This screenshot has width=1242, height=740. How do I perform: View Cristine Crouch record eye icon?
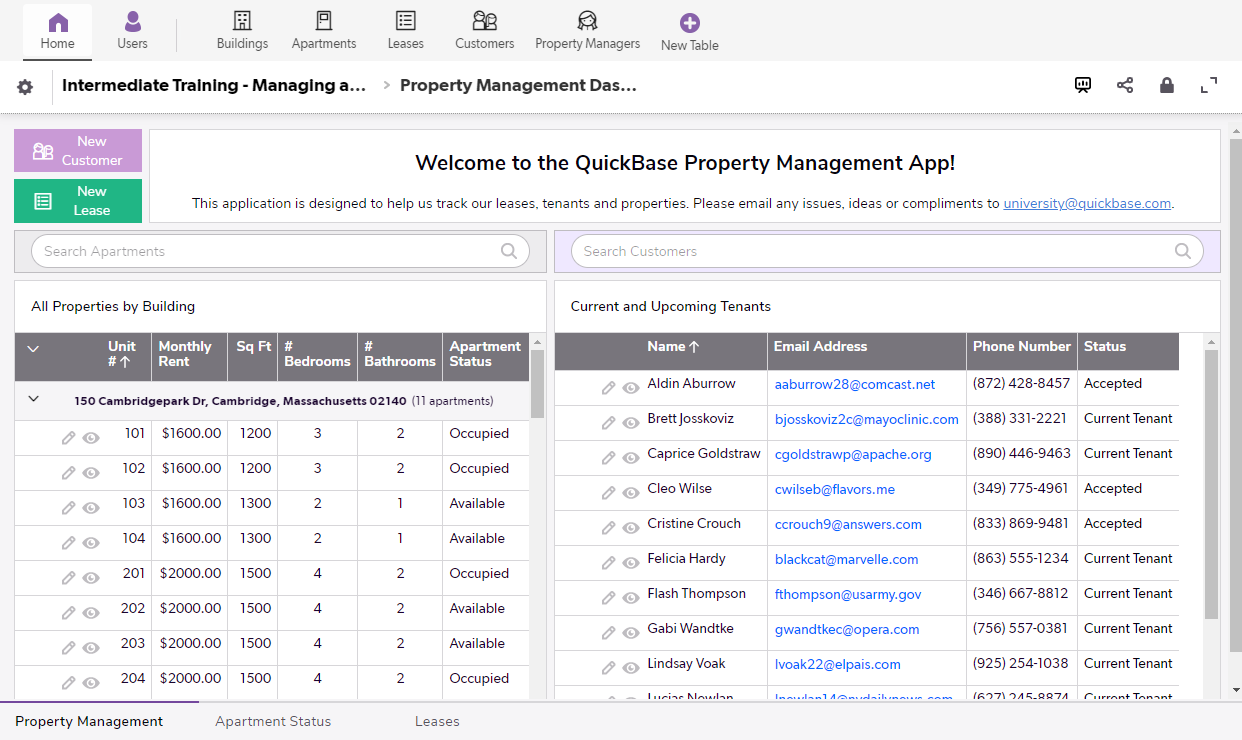pyautogui.click(x=631, y=528)
